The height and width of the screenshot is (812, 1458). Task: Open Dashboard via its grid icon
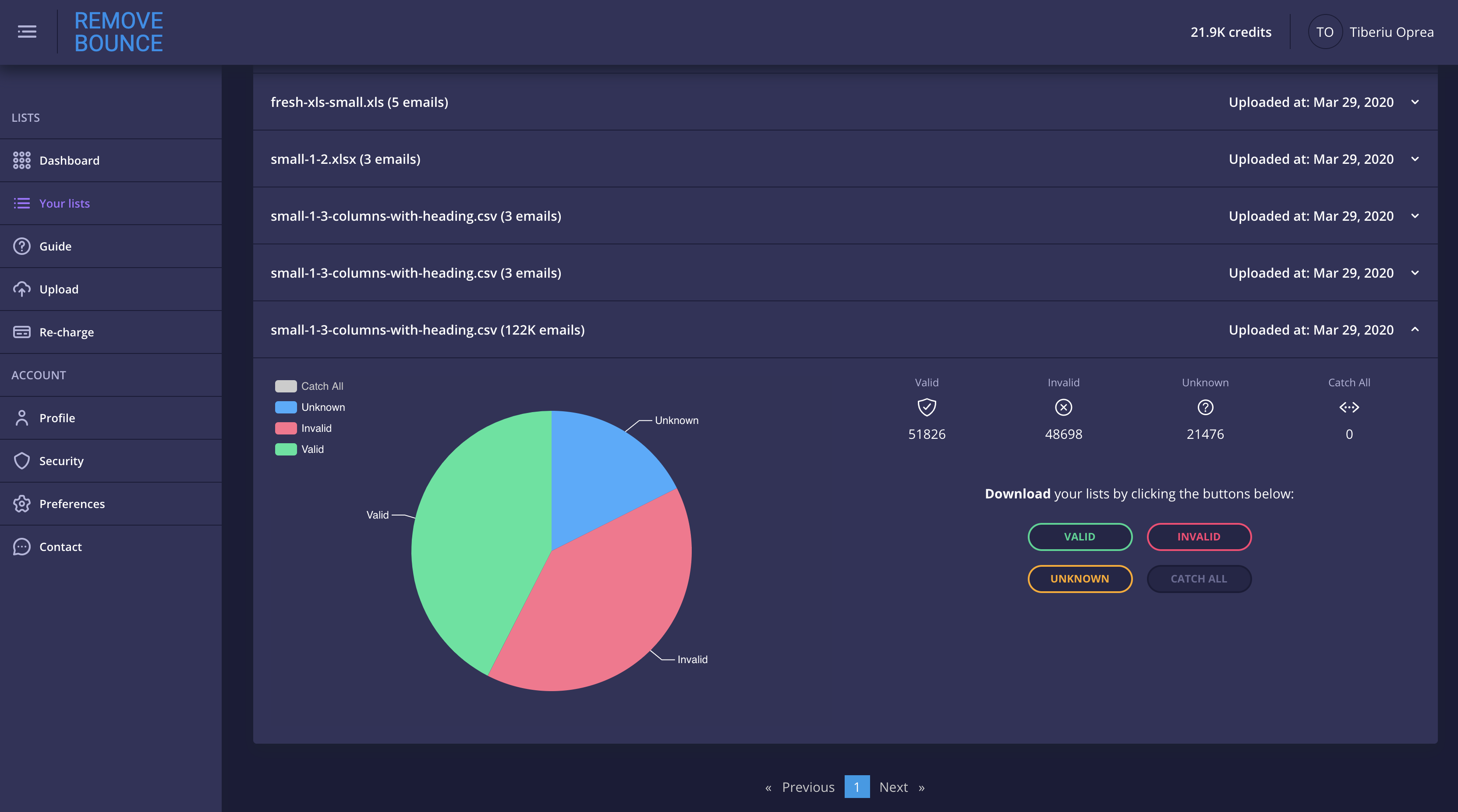coord(21,160)
